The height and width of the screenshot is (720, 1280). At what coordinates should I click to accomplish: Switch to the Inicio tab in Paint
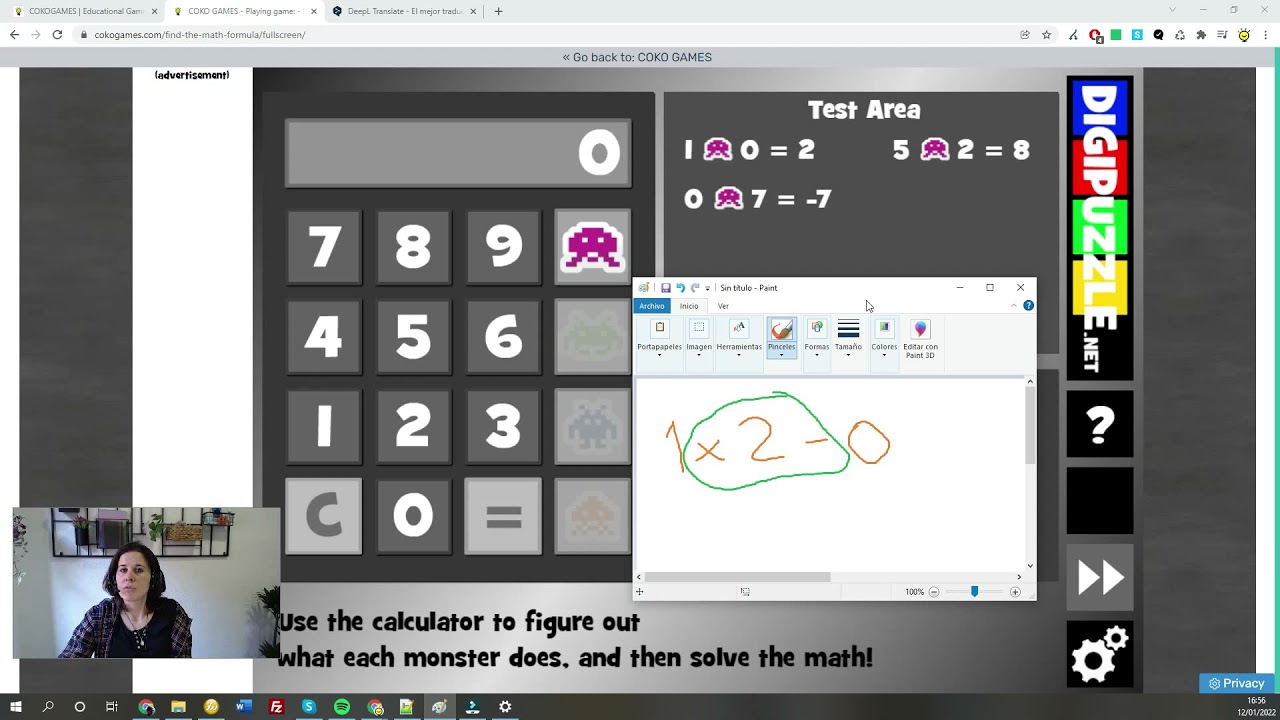[x=689, y=306]
